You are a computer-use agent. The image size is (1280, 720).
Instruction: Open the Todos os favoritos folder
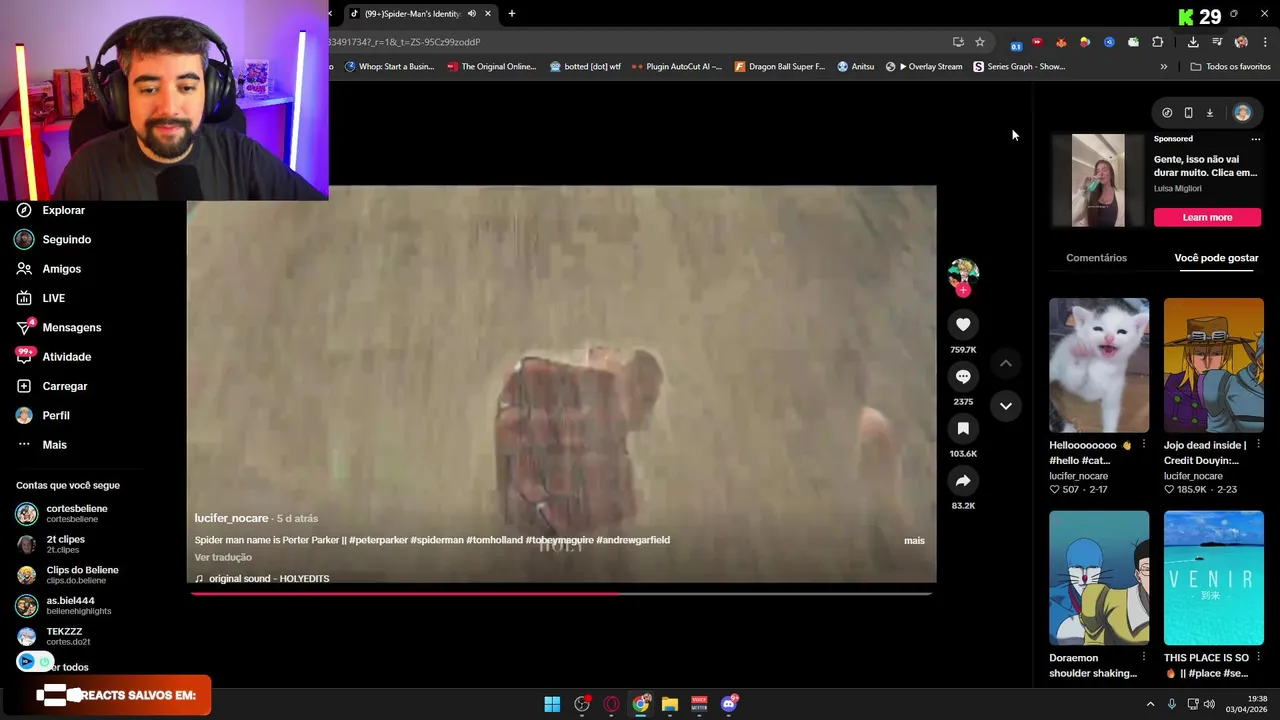1230,67
